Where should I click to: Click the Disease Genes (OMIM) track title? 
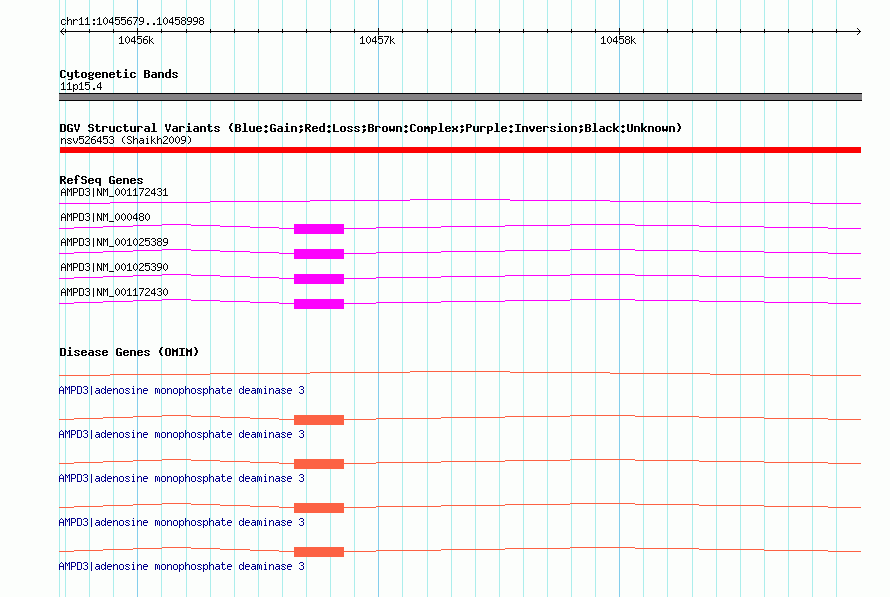(x=129, y=352)
